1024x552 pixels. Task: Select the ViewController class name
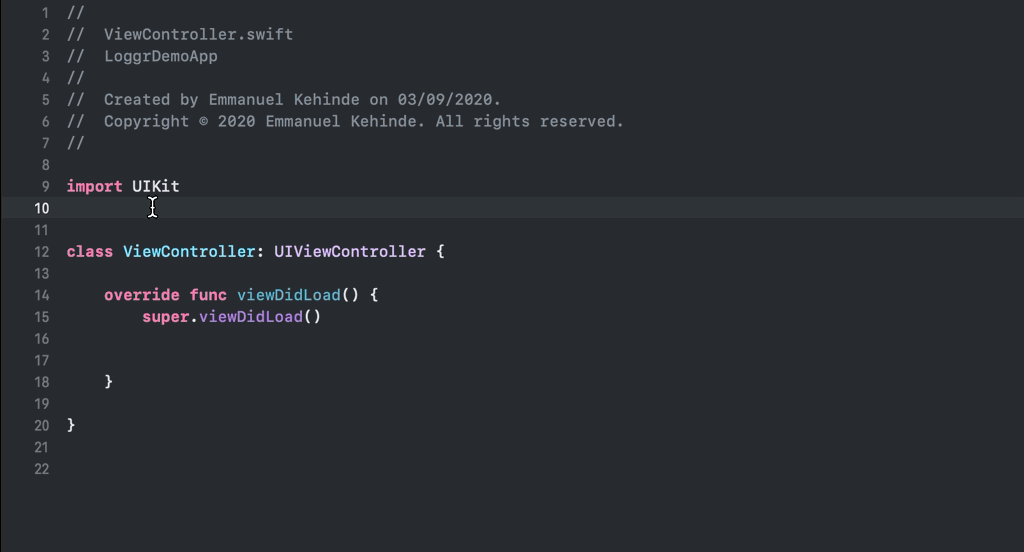189,252
